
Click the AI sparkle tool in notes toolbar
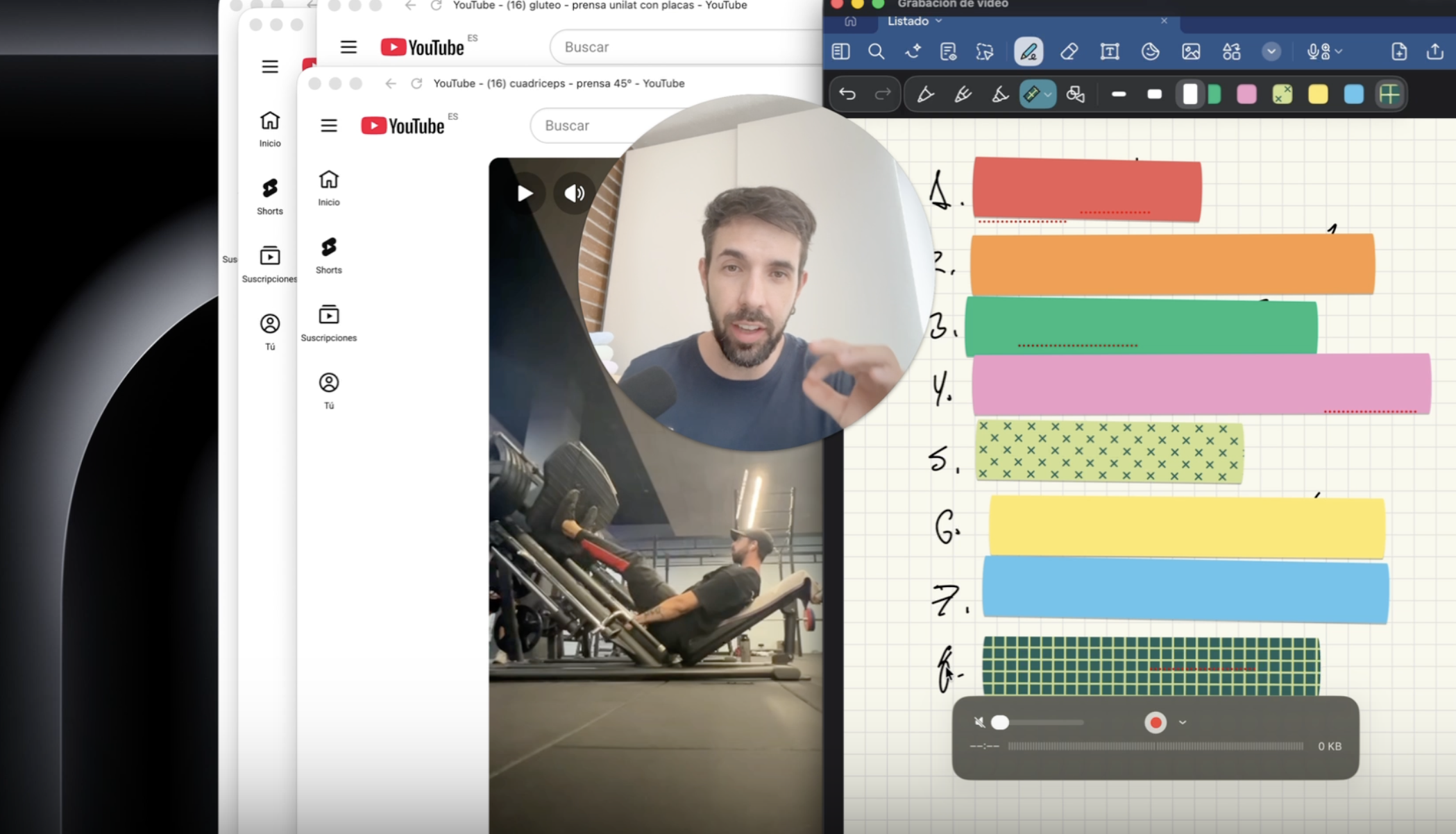pyautogui.click(x=913, y=51)
